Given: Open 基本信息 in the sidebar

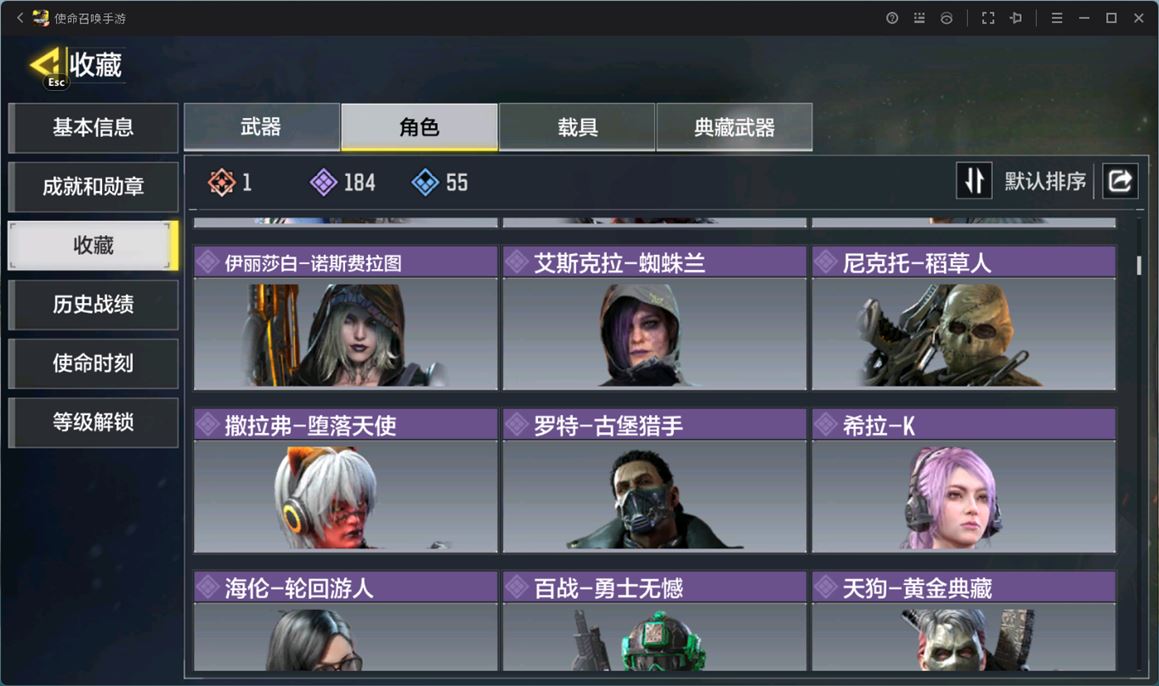Looking at the screenshot, I should coord(93,127).
